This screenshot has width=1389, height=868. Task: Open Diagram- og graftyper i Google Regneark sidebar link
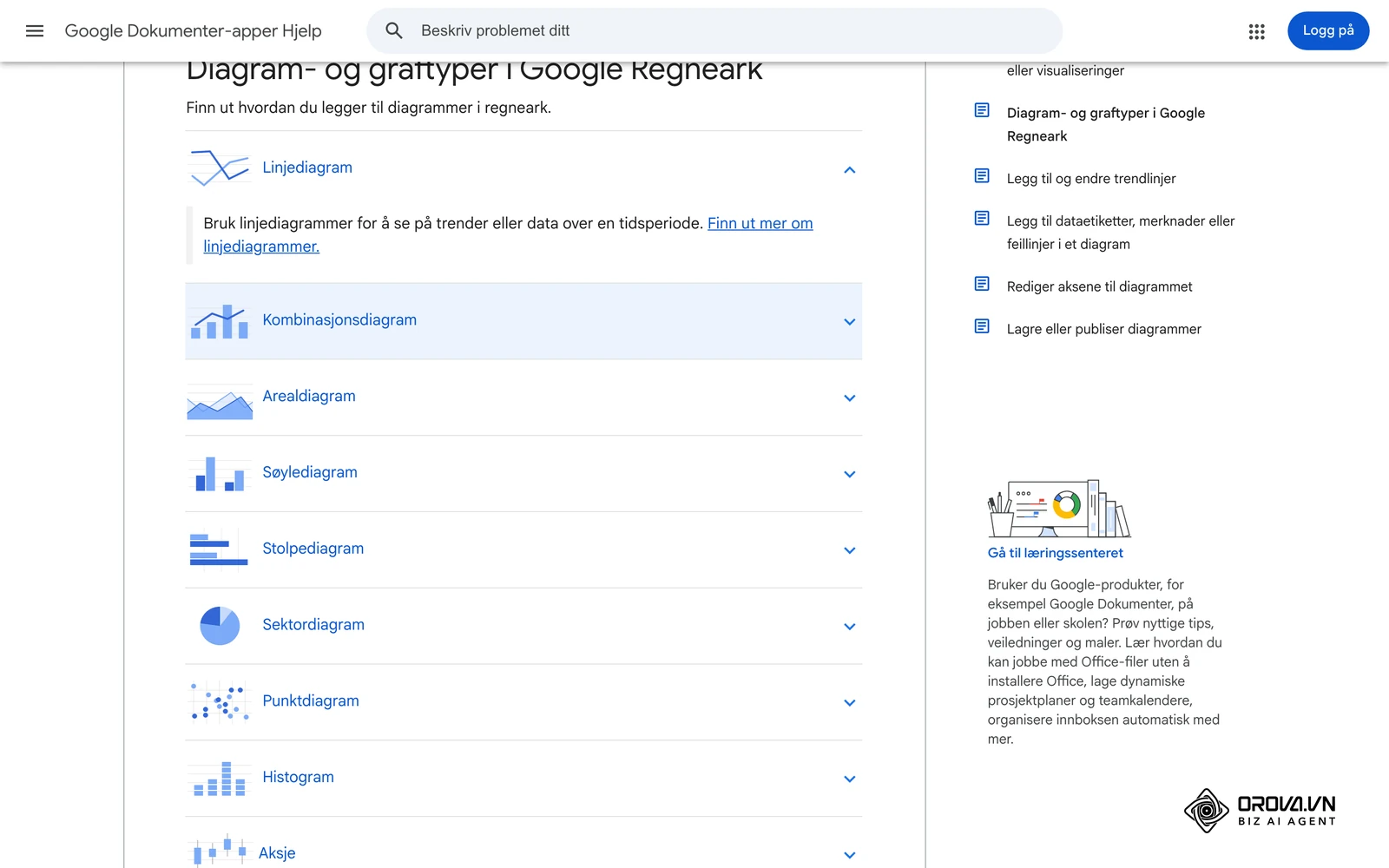[x=1106, y=124]
